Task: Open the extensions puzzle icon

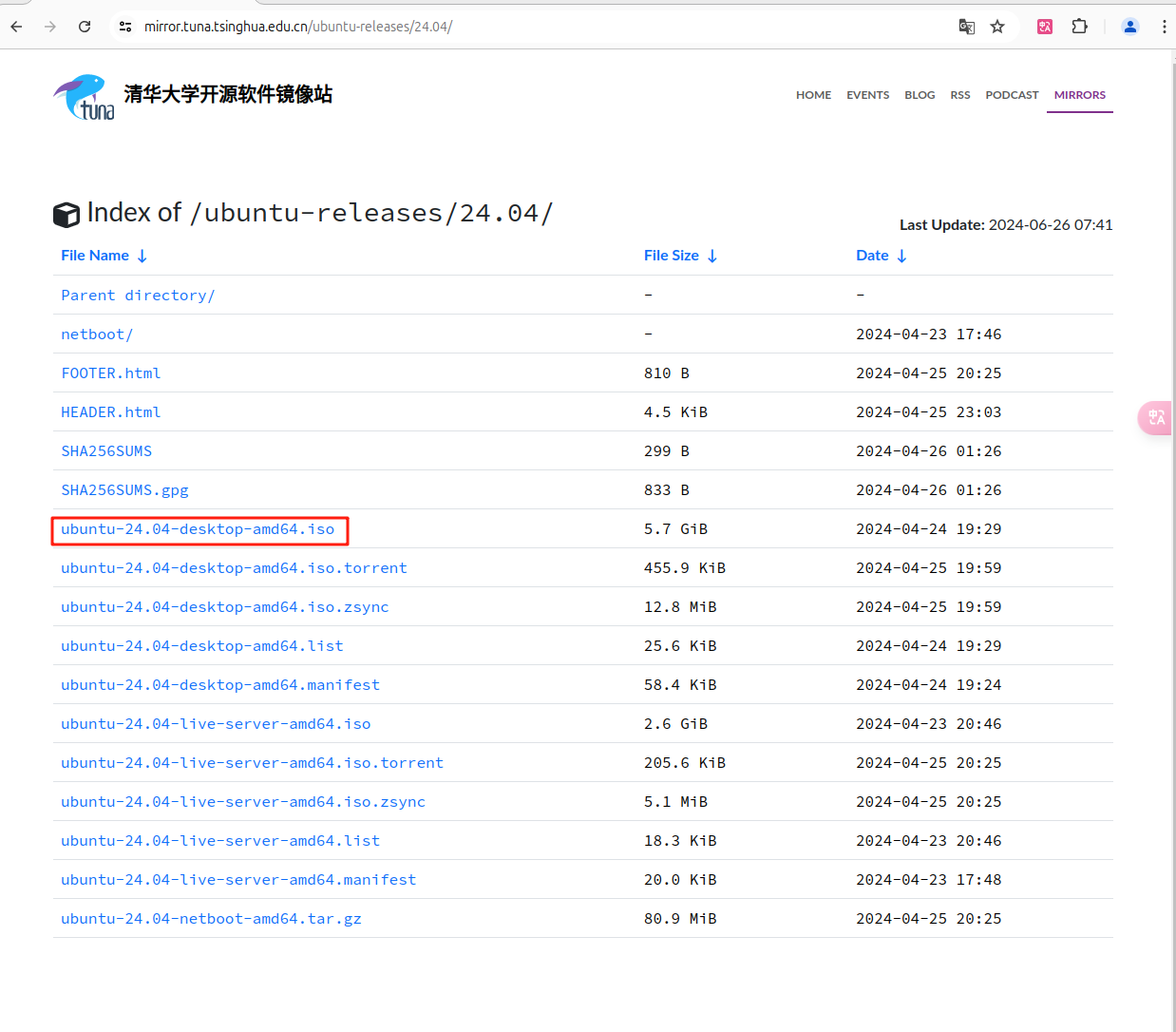Action: tap(1080, 27)
